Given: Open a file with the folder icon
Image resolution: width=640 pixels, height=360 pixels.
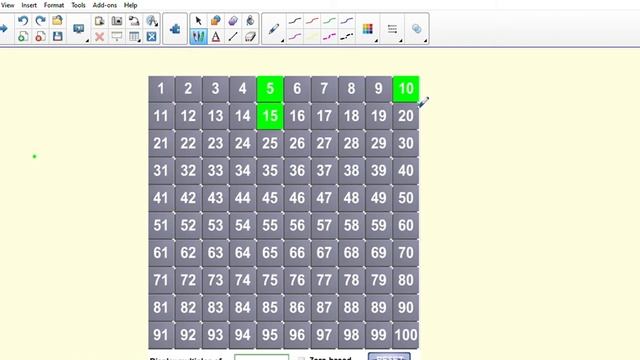Looking at the screenshot, I should click(57, 21).
